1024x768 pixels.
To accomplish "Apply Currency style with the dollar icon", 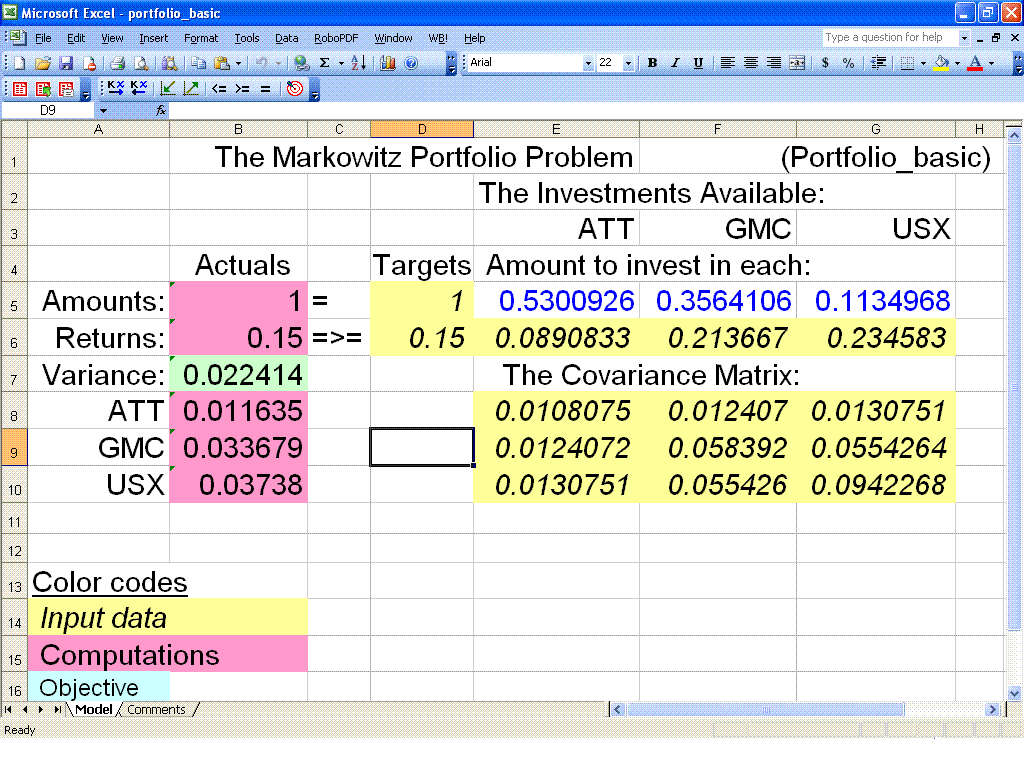I will click(825, 63).
